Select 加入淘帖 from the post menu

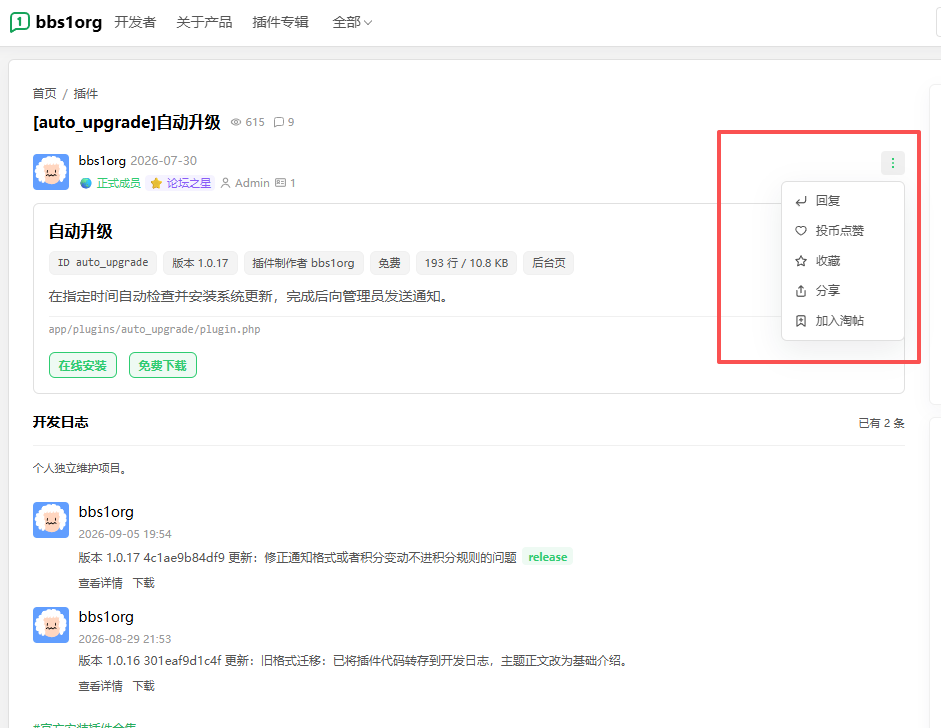coord(843,321)
